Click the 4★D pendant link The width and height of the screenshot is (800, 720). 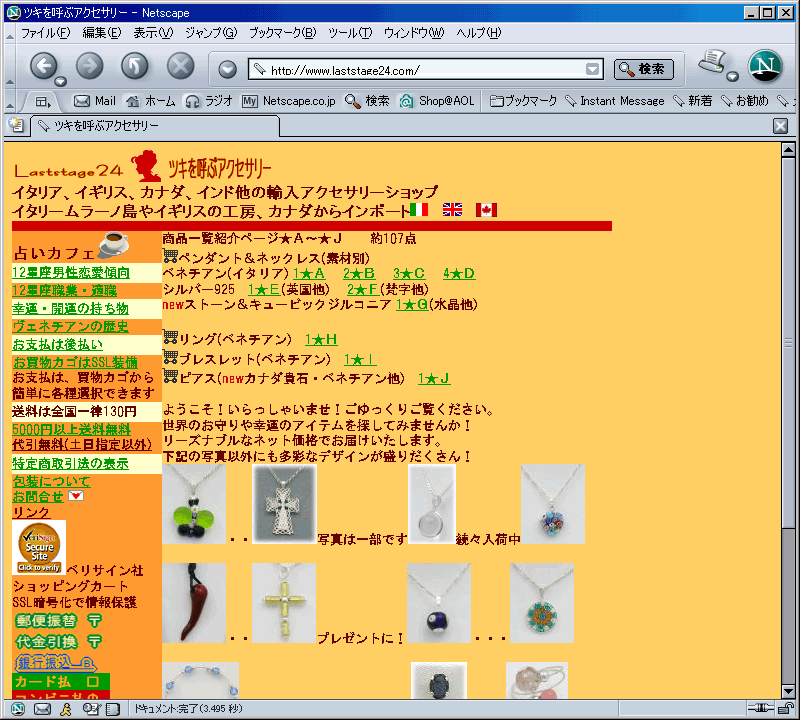pyautogui.click(x=459, y=274)
